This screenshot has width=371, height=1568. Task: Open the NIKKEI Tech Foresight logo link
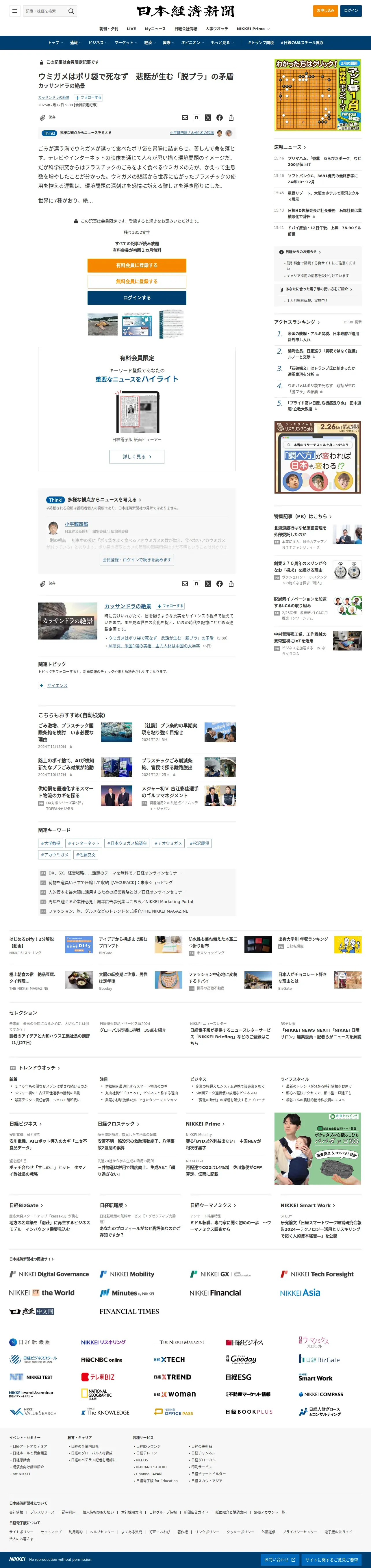(317, 1274)
